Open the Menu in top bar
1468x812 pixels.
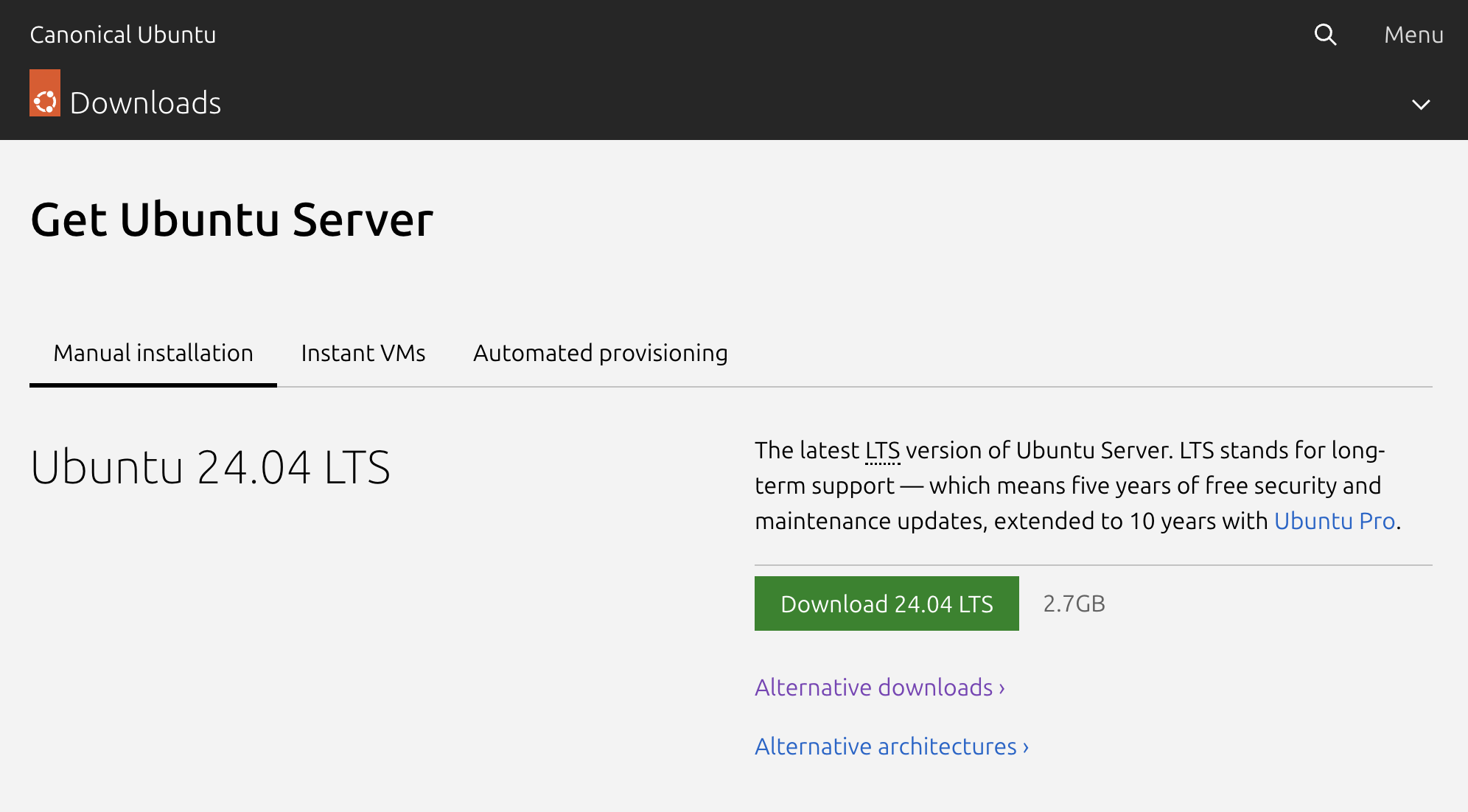pos(1413,35)
